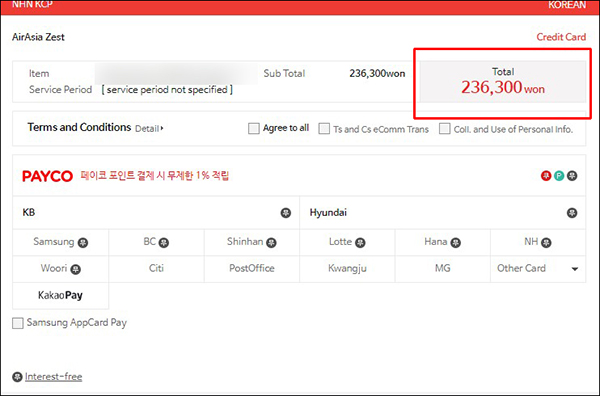Click the interest-free icon in KB row
This screenshot has height=396, width=600.
pyautogui.click(x=286, y=213)
